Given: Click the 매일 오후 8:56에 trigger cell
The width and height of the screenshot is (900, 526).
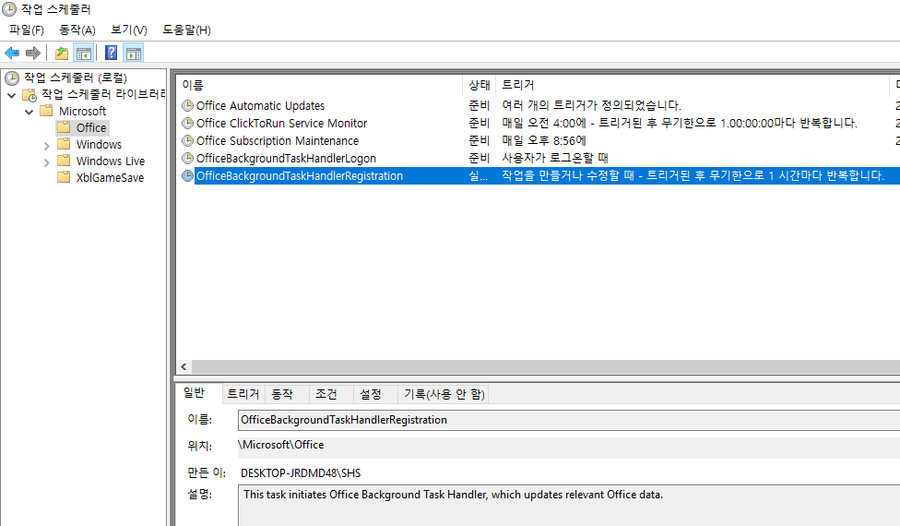Looking at the screenshot, I should [544, 141].
